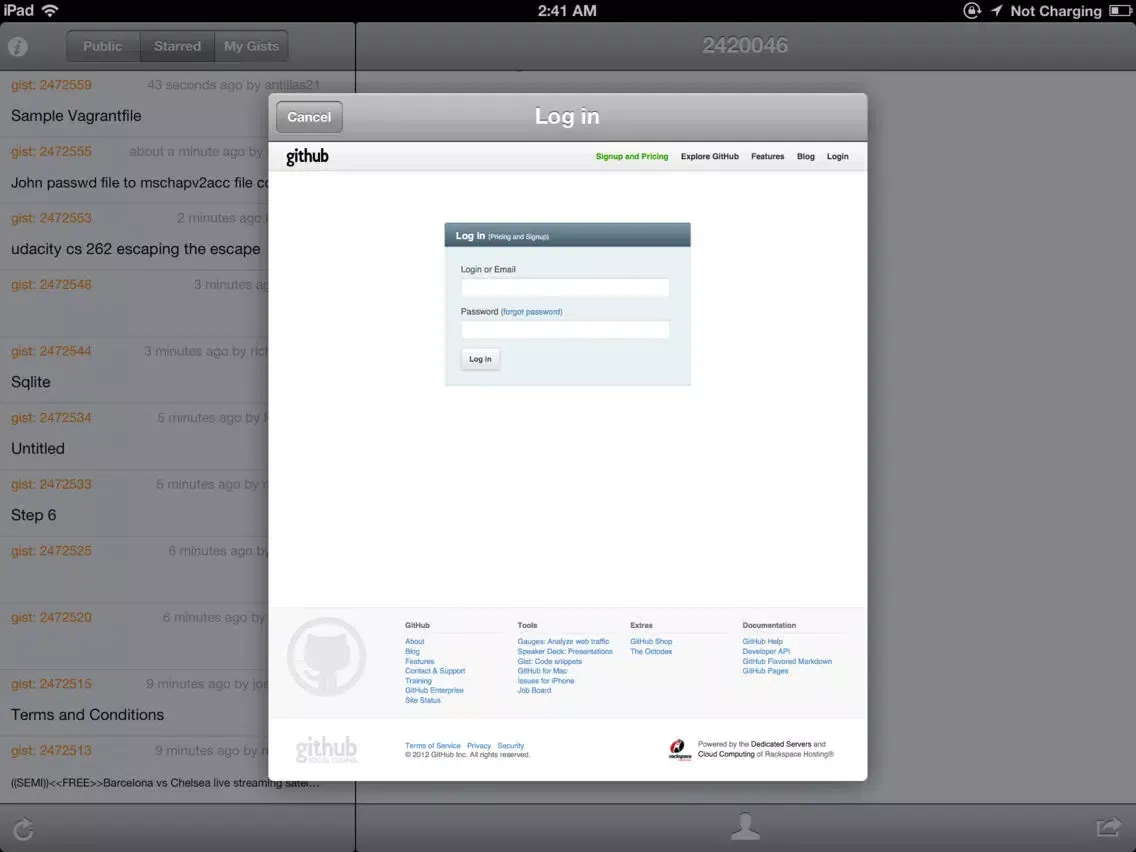
Task: Open the GitHub Enterprise footer link
Action: tap(434, 690)
